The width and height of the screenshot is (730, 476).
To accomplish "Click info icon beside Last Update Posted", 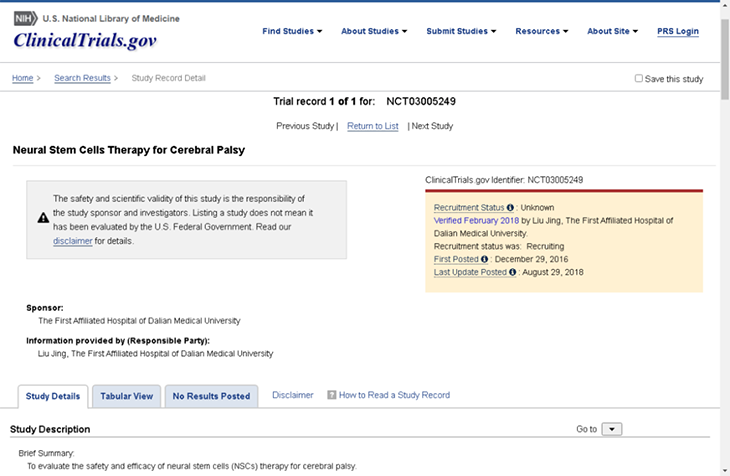I will (513, 272).
